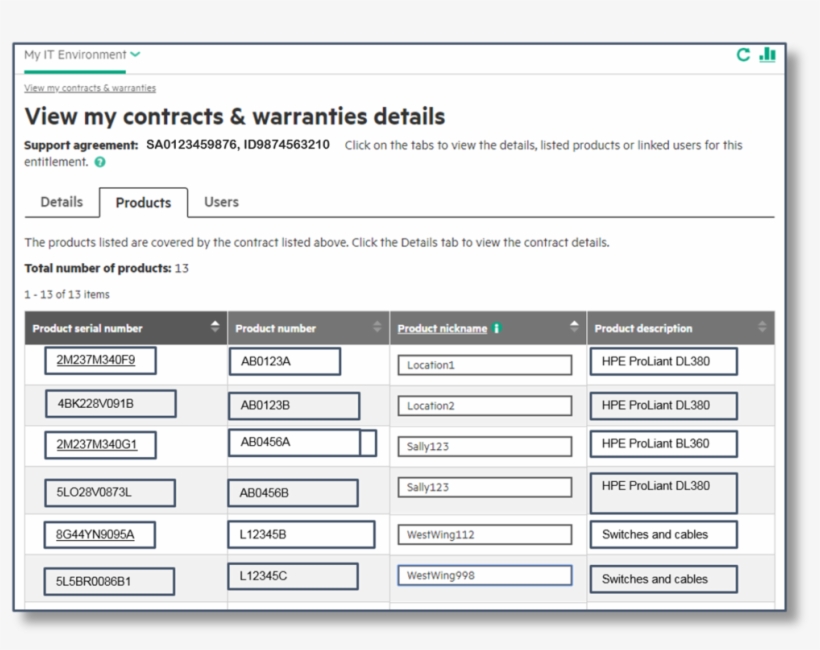Click serial number 5LO28V0873L cell
The height and width of the screenshot is (650, 820).
[x=110, y=493]
